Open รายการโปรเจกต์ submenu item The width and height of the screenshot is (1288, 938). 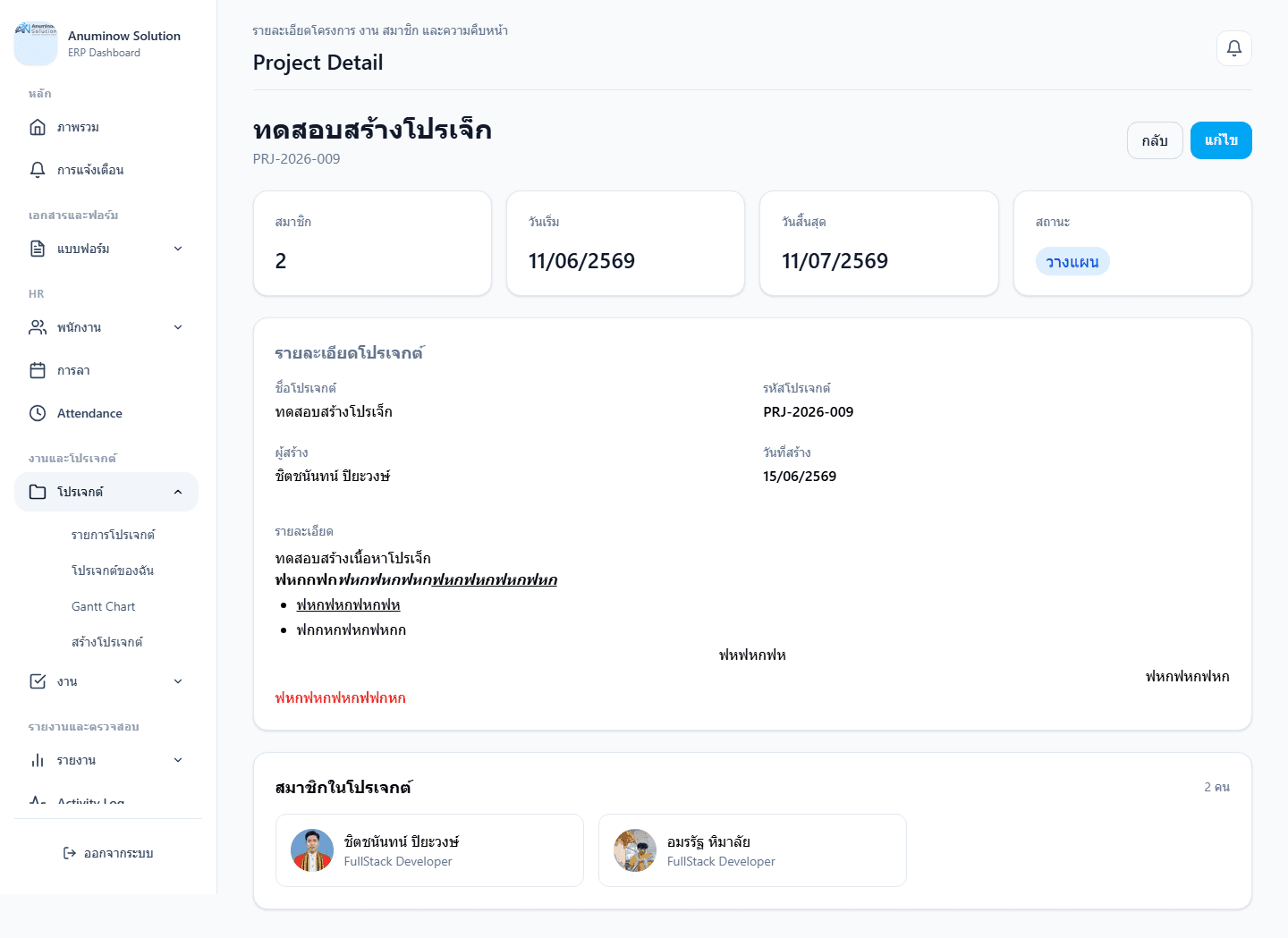(114, 535)
